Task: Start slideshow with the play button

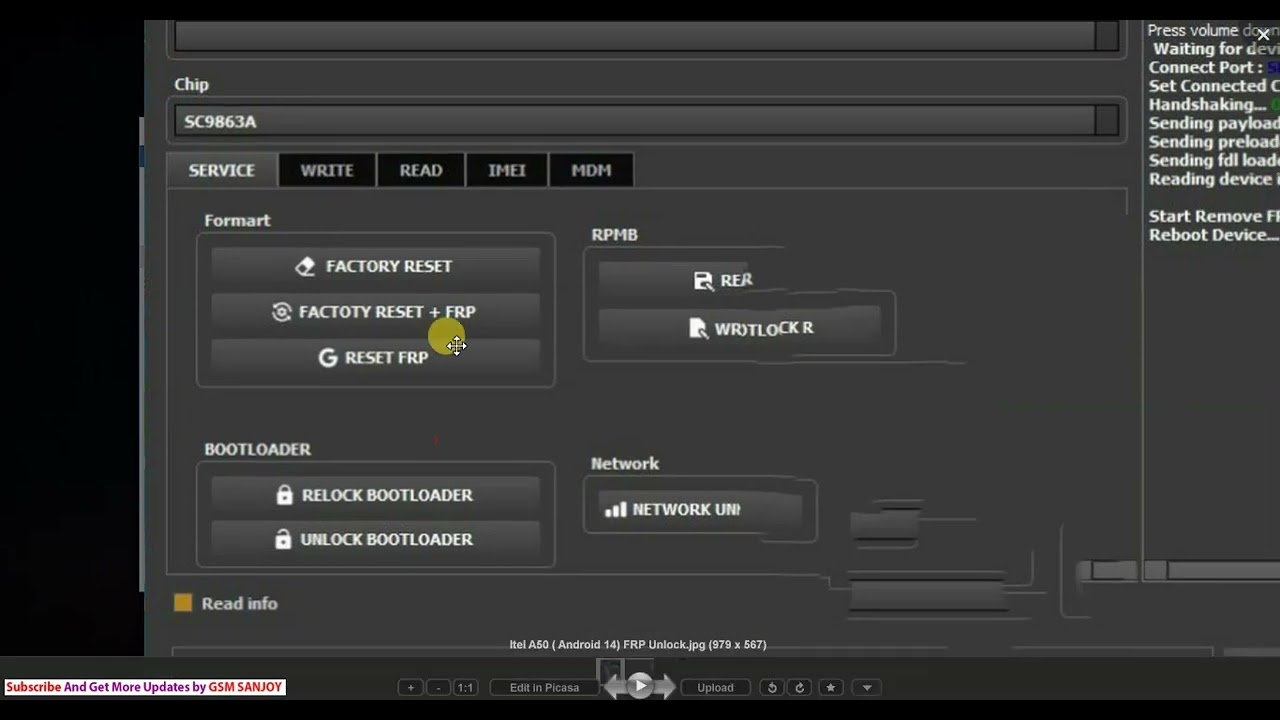Action: click(640, 686)
